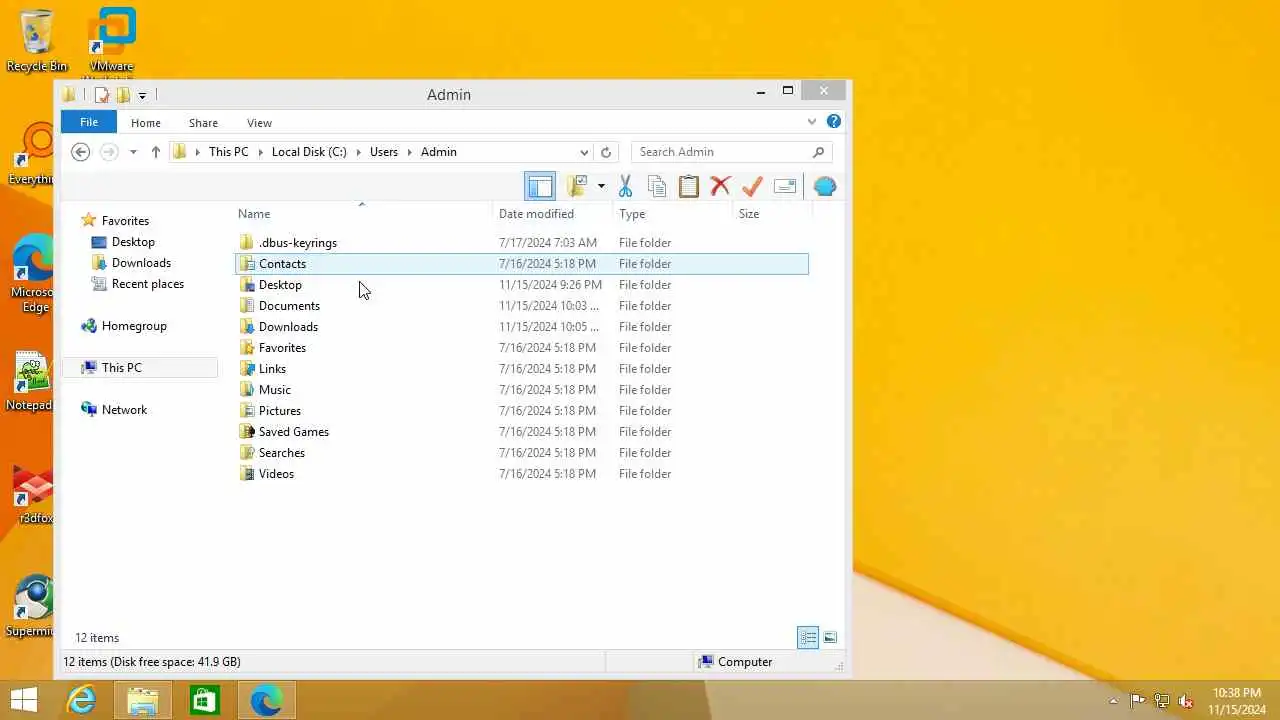Click the Cut scissors icon
This screenshot has height=720, width=1280.
click(x=626, y=186)
